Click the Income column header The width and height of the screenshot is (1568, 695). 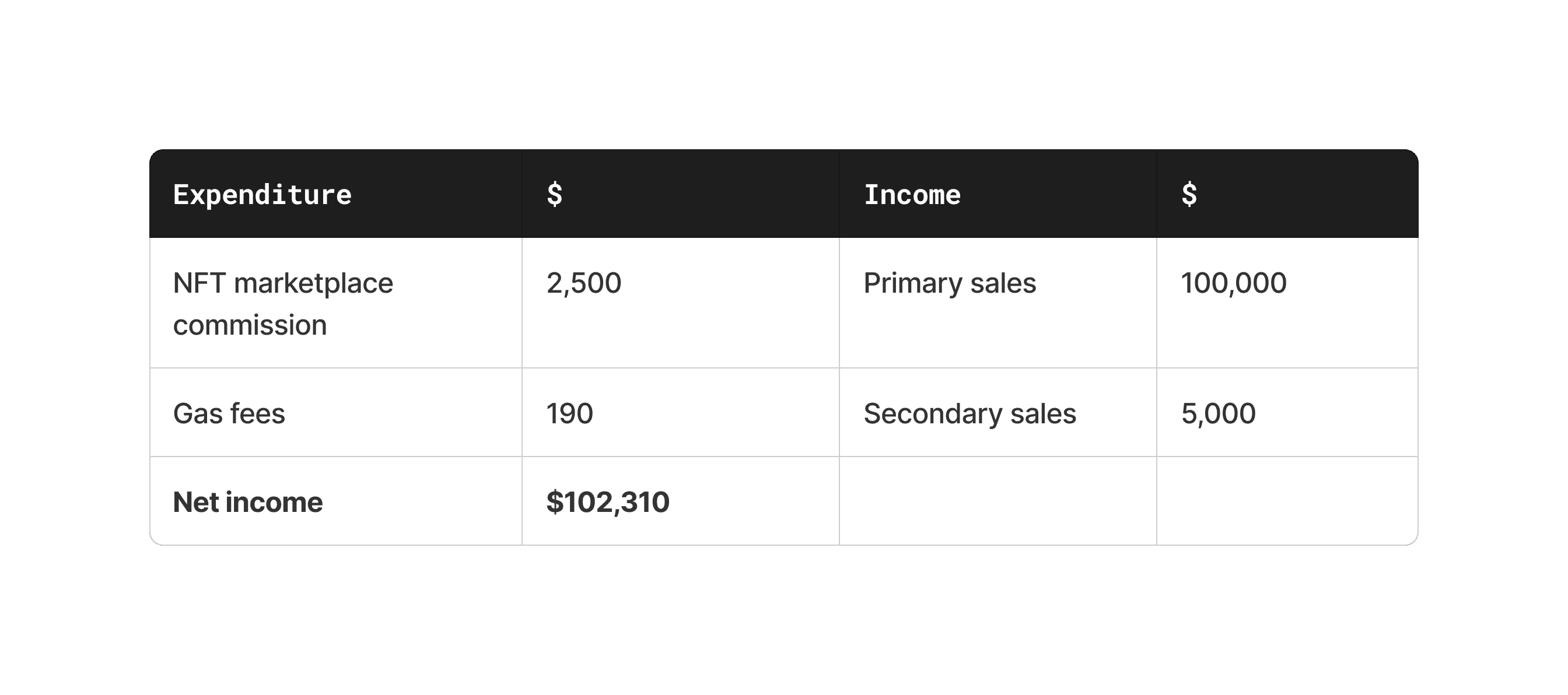click(912, 195)
